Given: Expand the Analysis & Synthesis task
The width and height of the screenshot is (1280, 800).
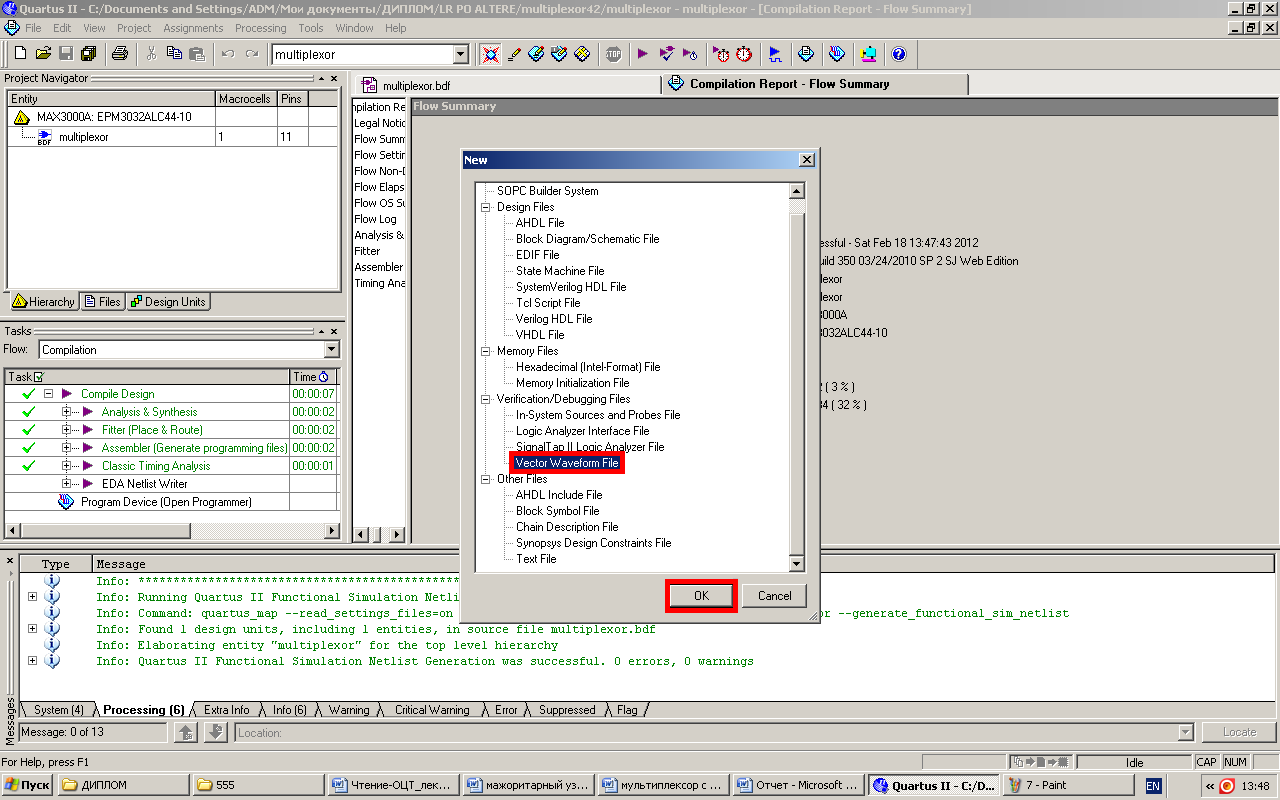Looking at the screenshot, I should pos(67,412).
